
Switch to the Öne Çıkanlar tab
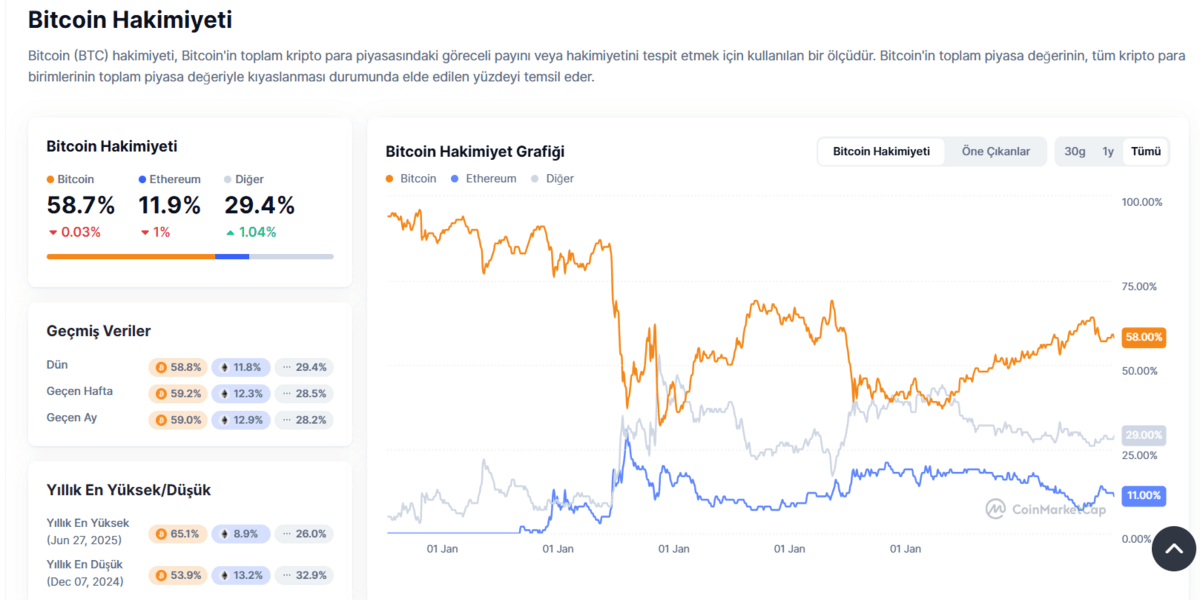click(x=996, y=151)
